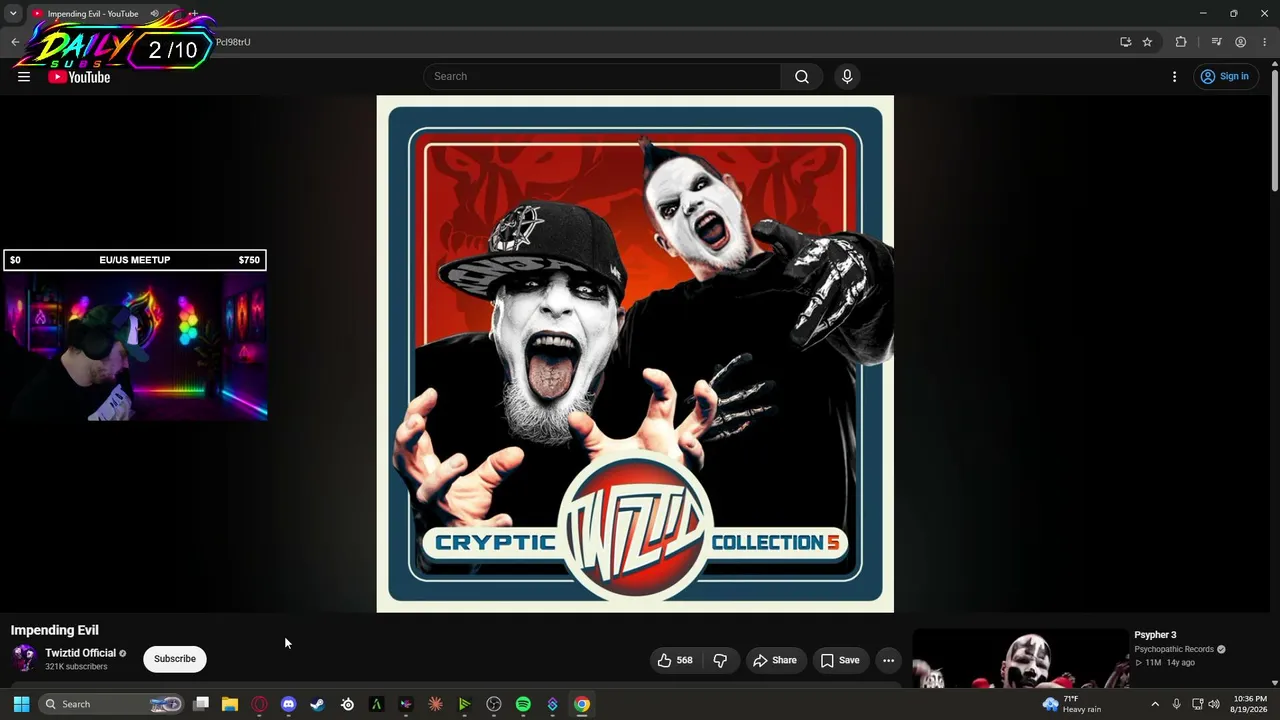The width and height of the screenshot is (1280, 720).
Task: Install the page as an app icon
Action: pos(1125,42)
